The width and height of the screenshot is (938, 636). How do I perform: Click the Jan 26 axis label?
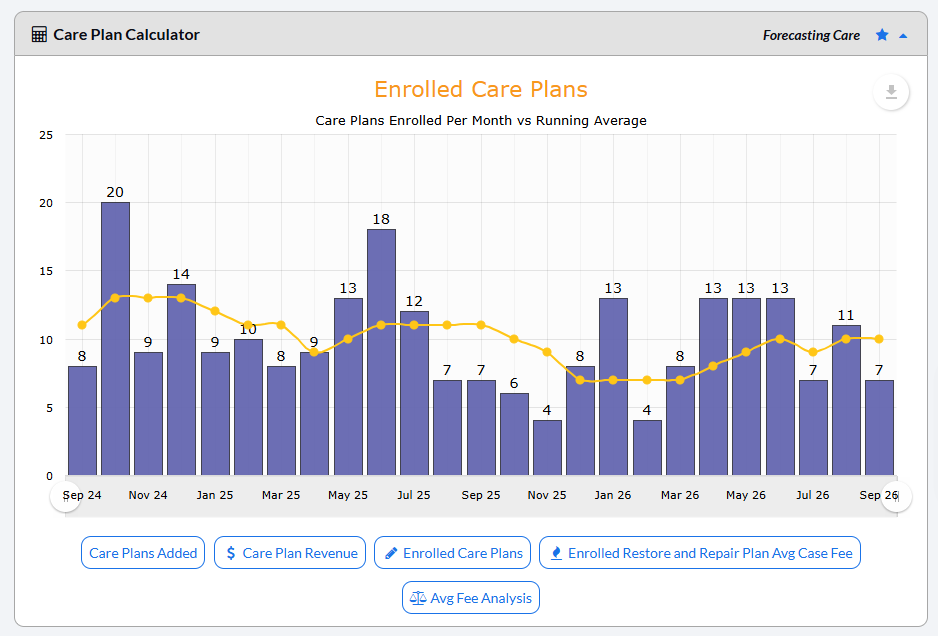(x=613, y=495)
